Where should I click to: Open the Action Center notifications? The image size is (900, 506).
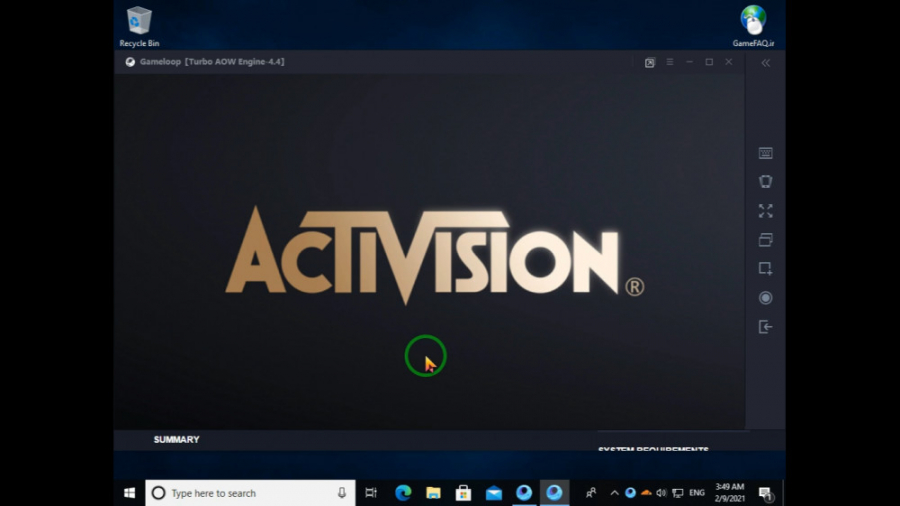point(765,493)
